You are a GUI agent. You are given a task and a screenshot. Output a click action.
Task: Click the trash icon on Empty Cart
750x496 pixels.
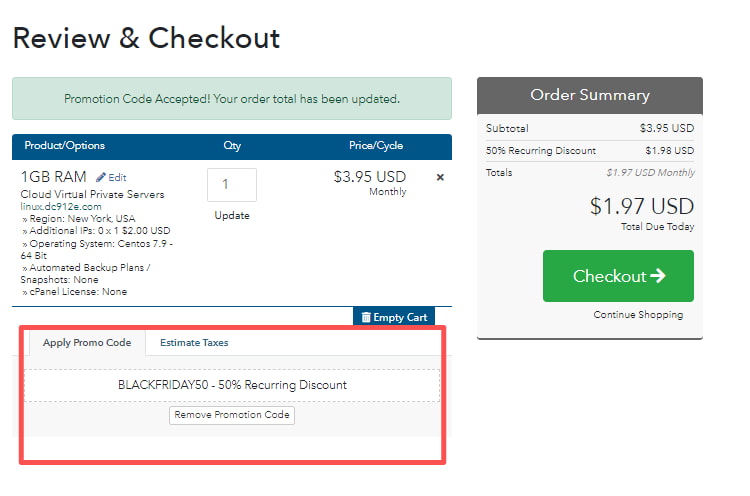[366, 317]
